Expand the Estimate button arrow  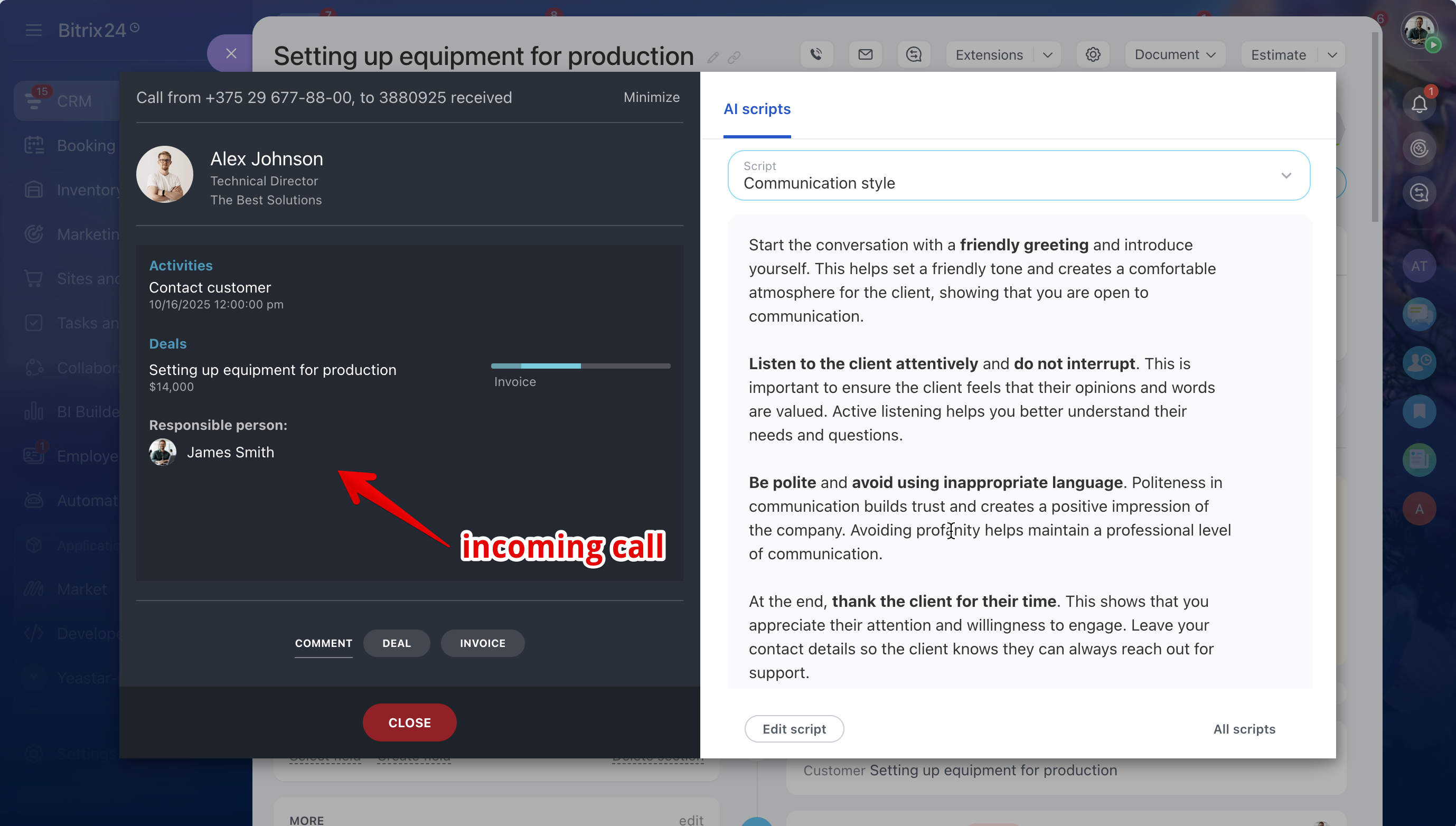click(1332, 55)
